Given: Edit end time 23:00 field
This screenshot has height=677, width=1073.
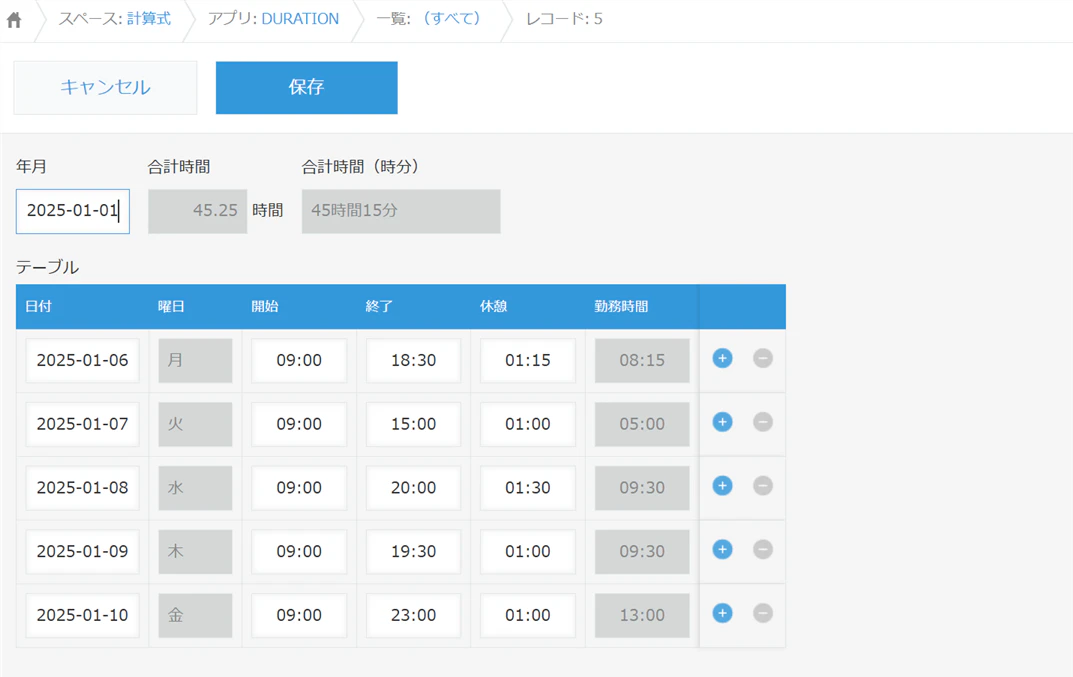Looking at the screenshot, I should (x=413, y=615).
